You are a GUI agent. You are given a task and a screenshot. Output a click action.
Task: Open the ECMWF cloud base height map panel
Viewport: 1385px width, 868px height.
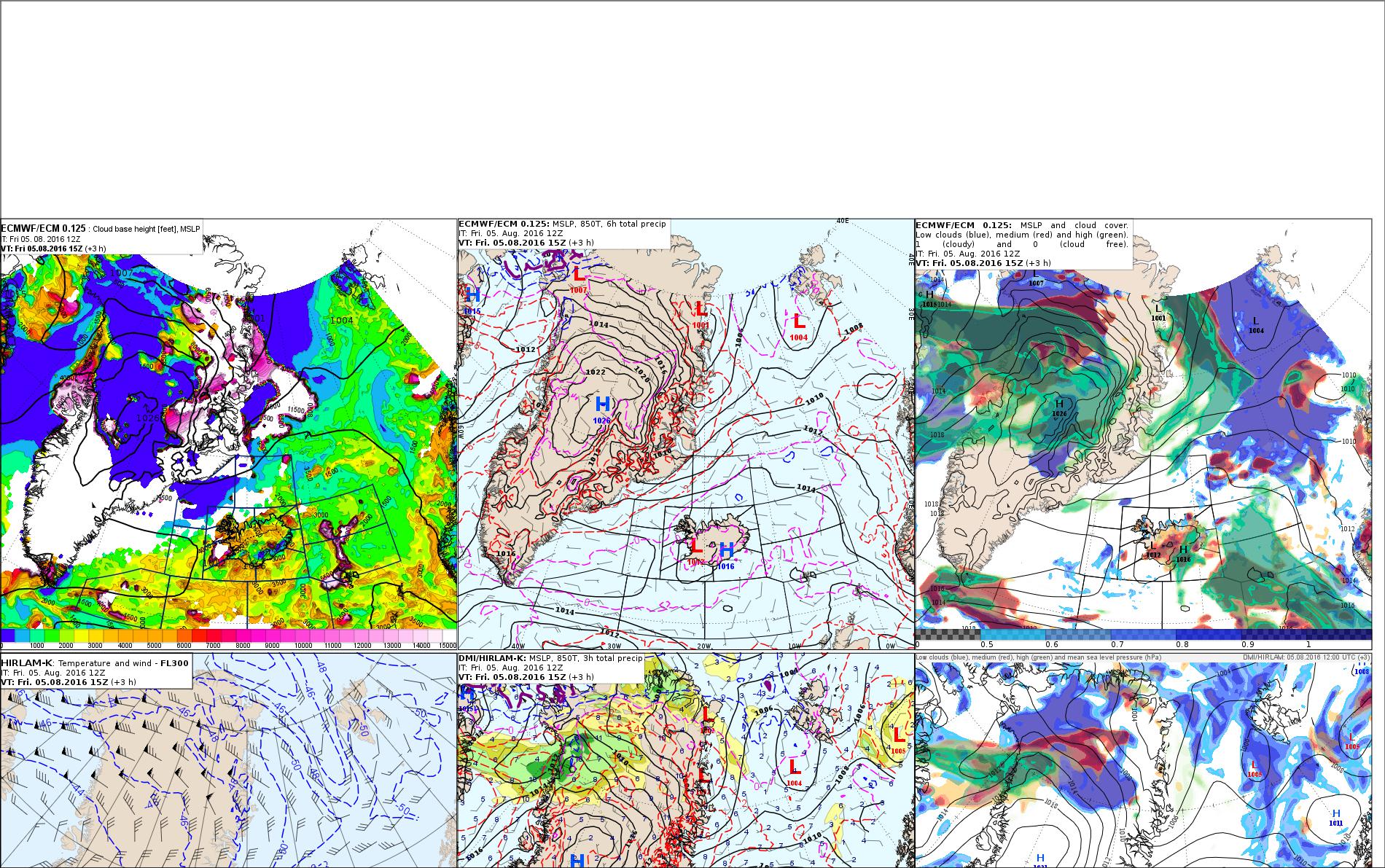pos(228,434)
